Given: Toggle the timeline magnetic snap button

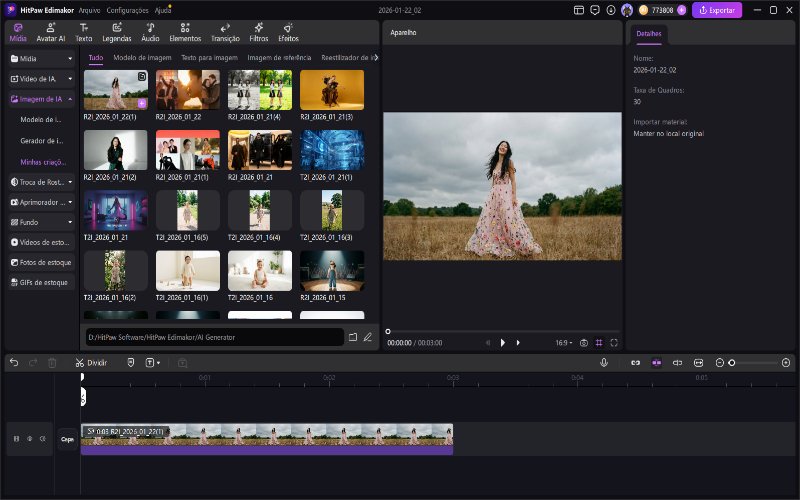Looking at the screenshot, I should point(657,362).
